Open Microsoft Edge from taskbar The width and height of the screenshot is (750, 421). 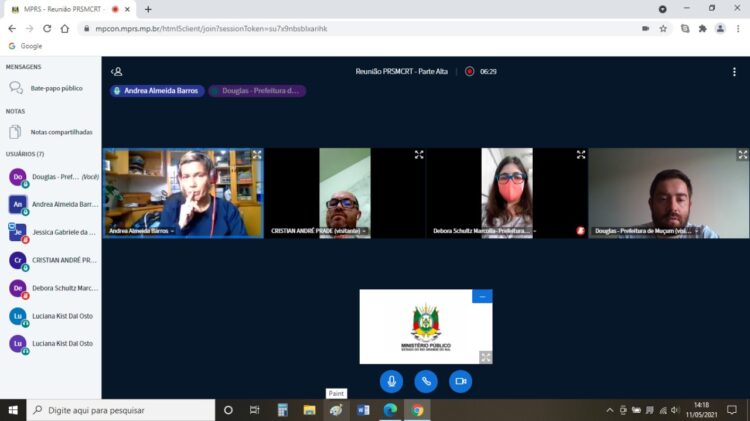coord(390,410)
